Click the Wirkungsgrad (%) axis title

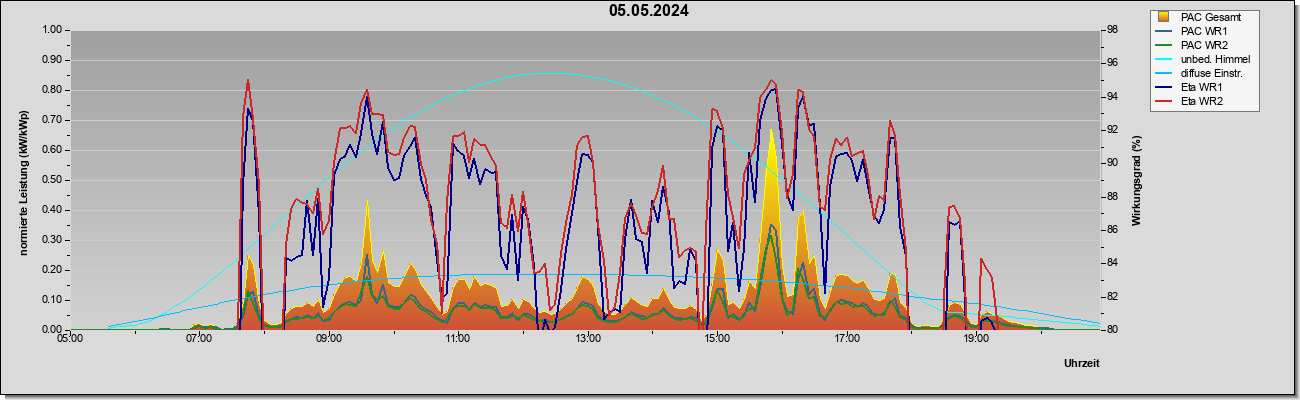pos(1137,180)
